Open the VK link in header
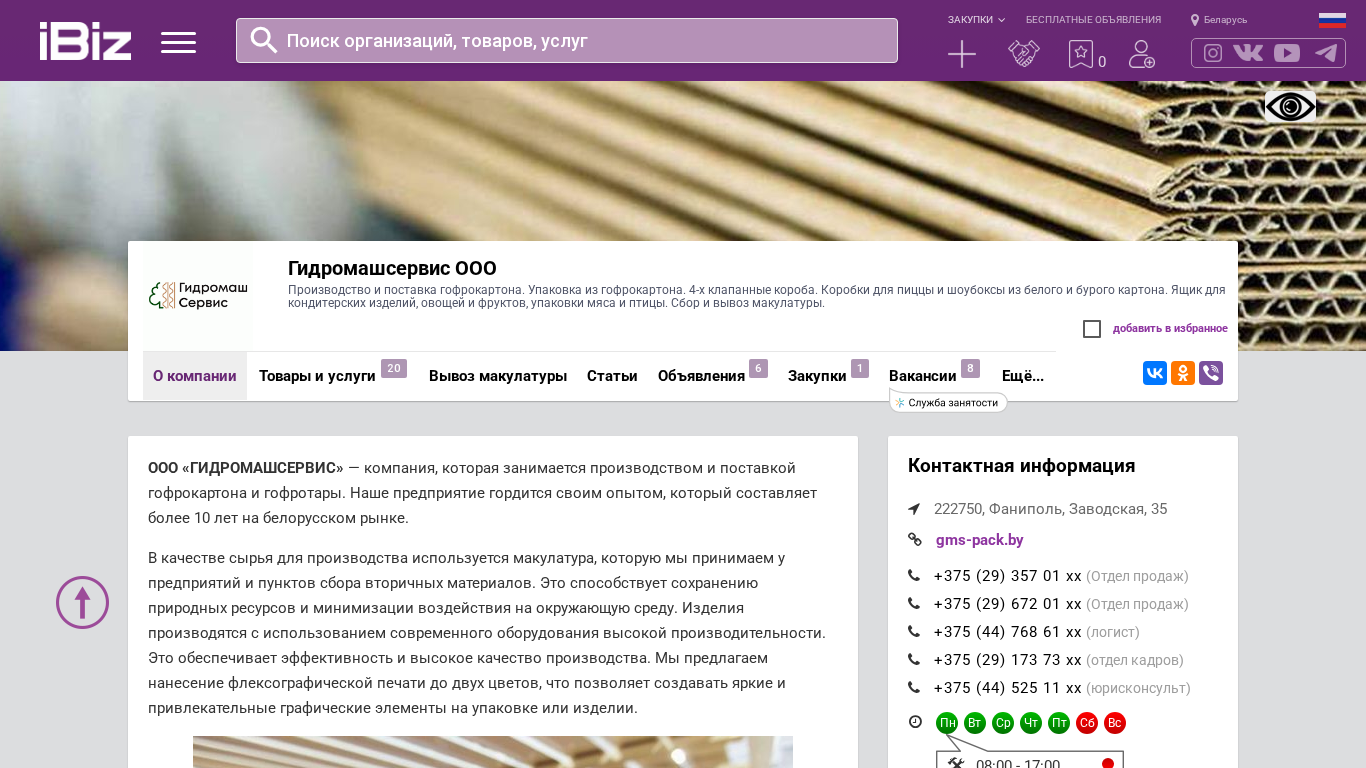This screenshot has width=1366, height=768. pyautogui.click(x=1248, y=53)
